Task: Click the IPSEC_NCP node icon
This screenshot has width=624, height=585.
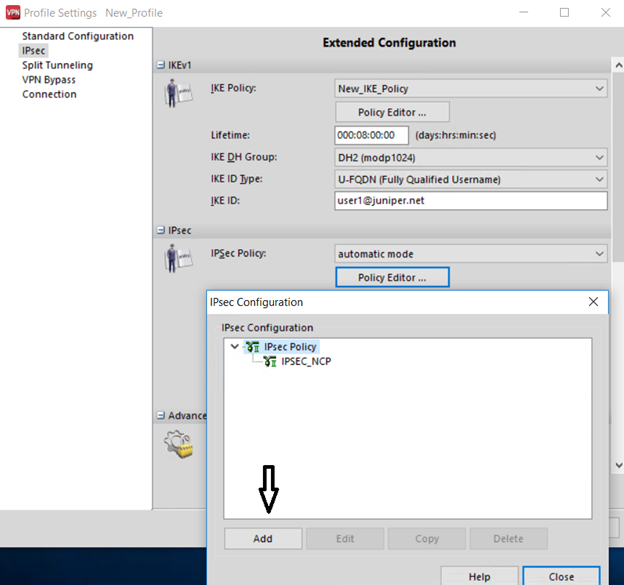Action: pyautogui.click(x=270, y=361)
